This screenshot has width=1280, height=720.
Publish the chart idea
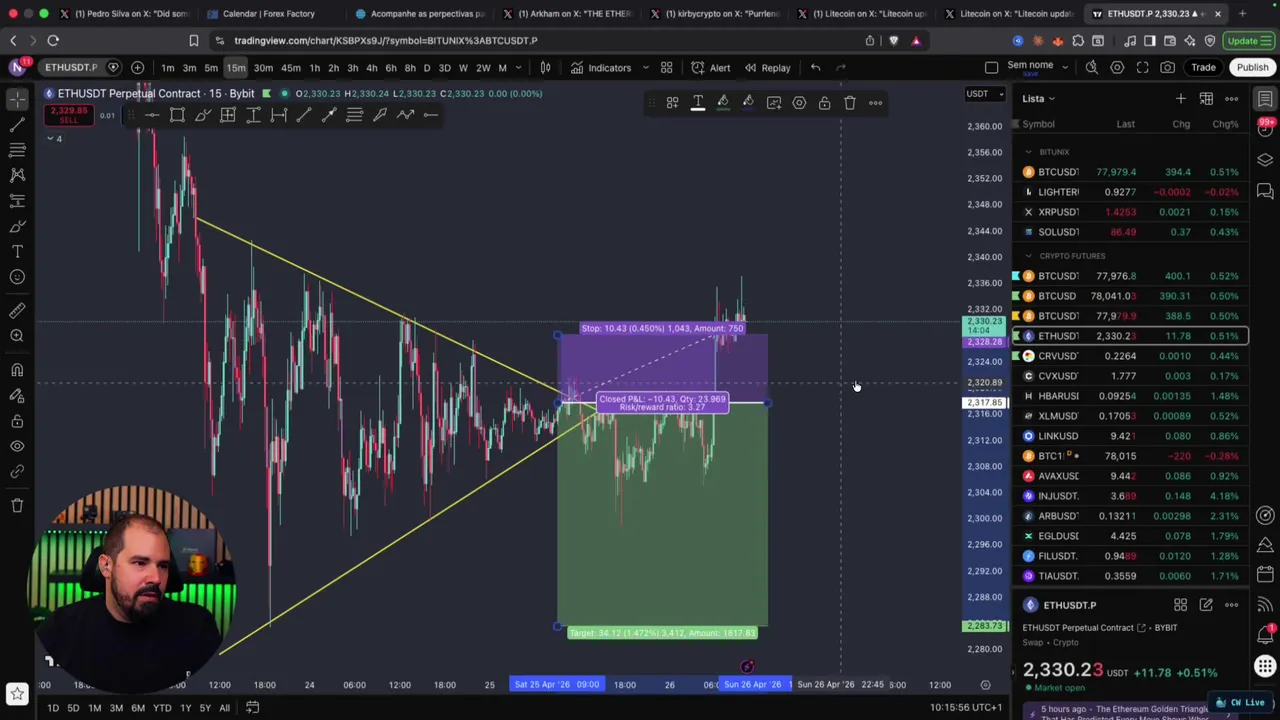pyautogui.click(x=1252, y=67)
